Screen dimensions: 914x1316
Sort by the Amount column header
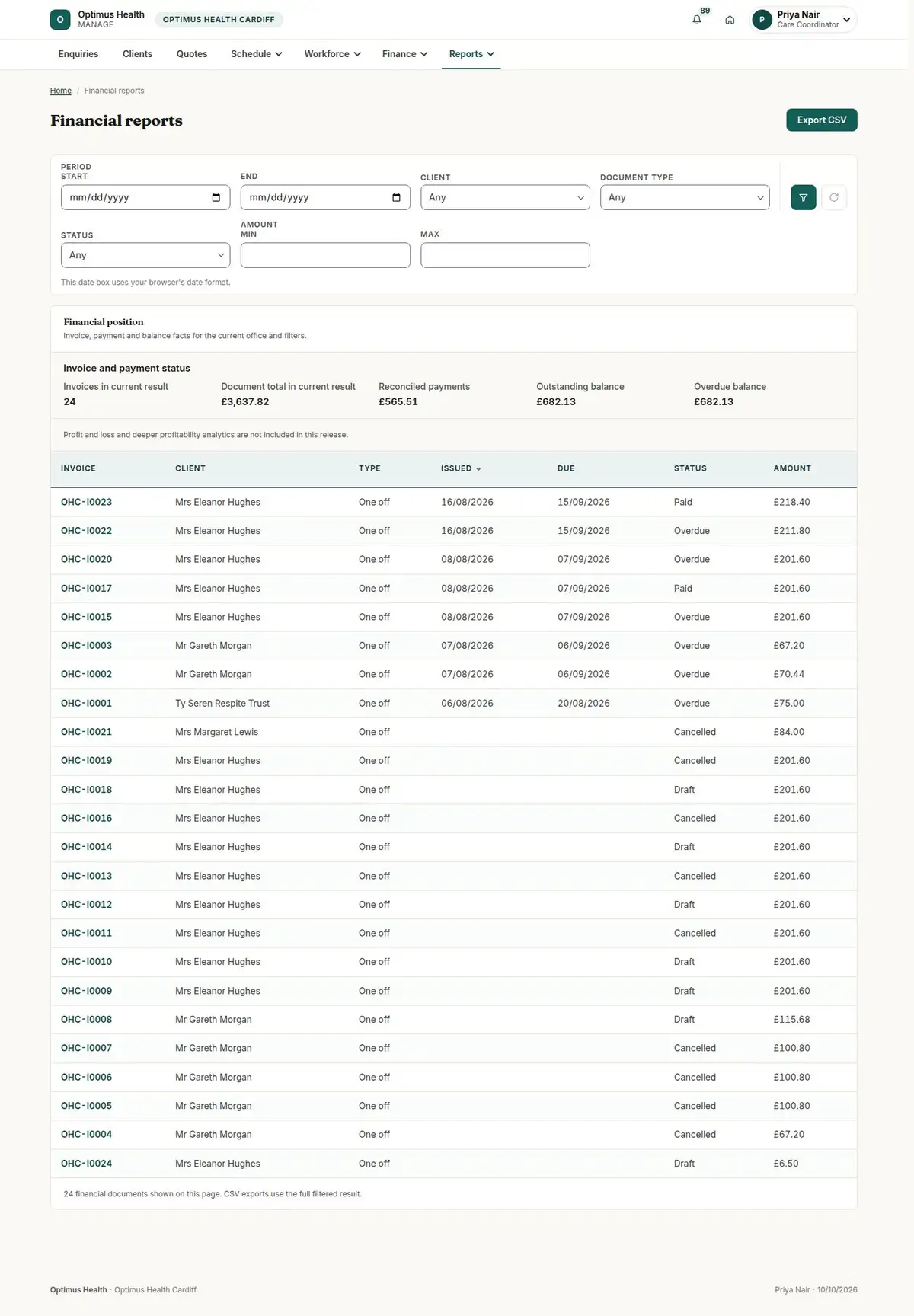click(792, 469)
